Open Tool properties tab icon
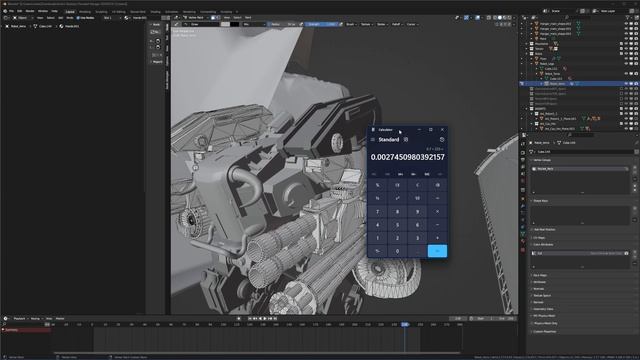The width and height of the screenshot is (640, 360). coord(523,144)
